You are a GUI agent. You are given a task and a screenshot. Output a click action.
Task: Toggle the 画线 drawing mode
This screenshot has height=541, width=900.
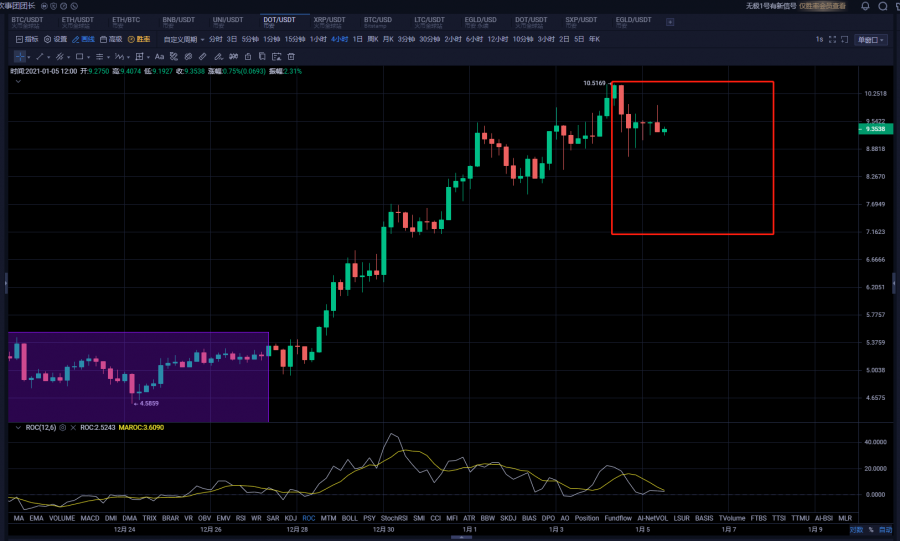coord(82,39)
